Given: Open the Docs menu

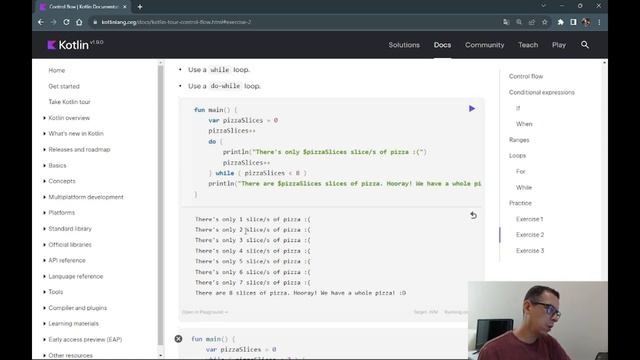Looking at the screenshot, I should coord(442,45).
